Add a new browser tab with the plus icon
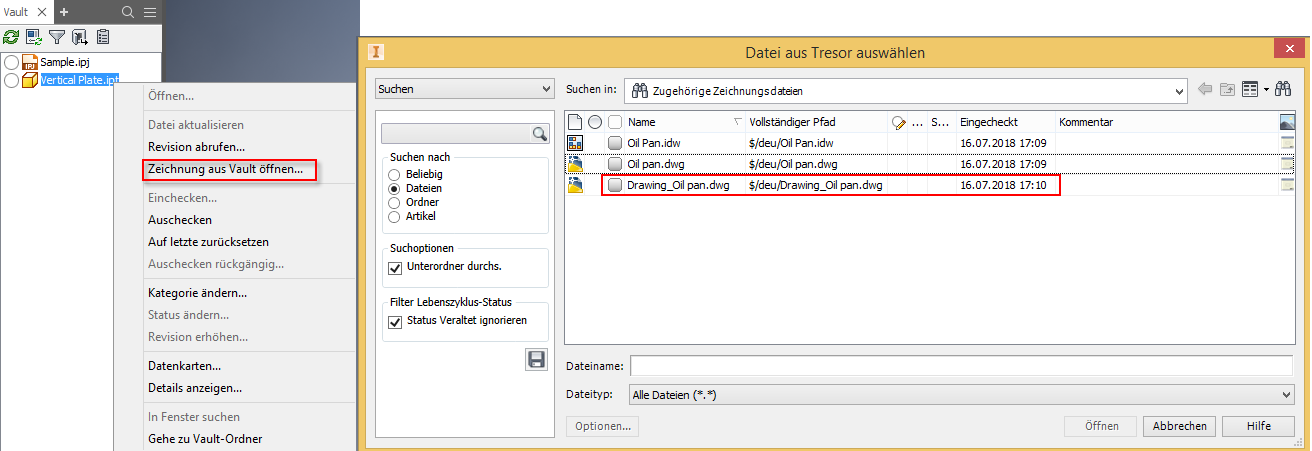 [x=64, y=11]
